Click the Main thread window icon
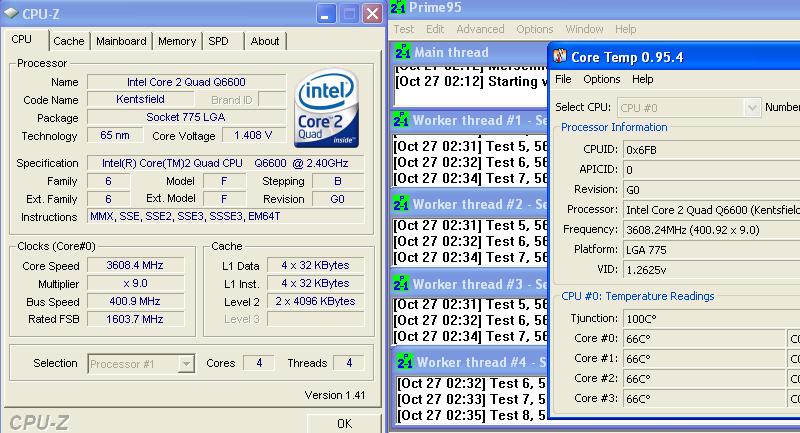This screenshot has height=433, width=800. (x=403, y=51)
